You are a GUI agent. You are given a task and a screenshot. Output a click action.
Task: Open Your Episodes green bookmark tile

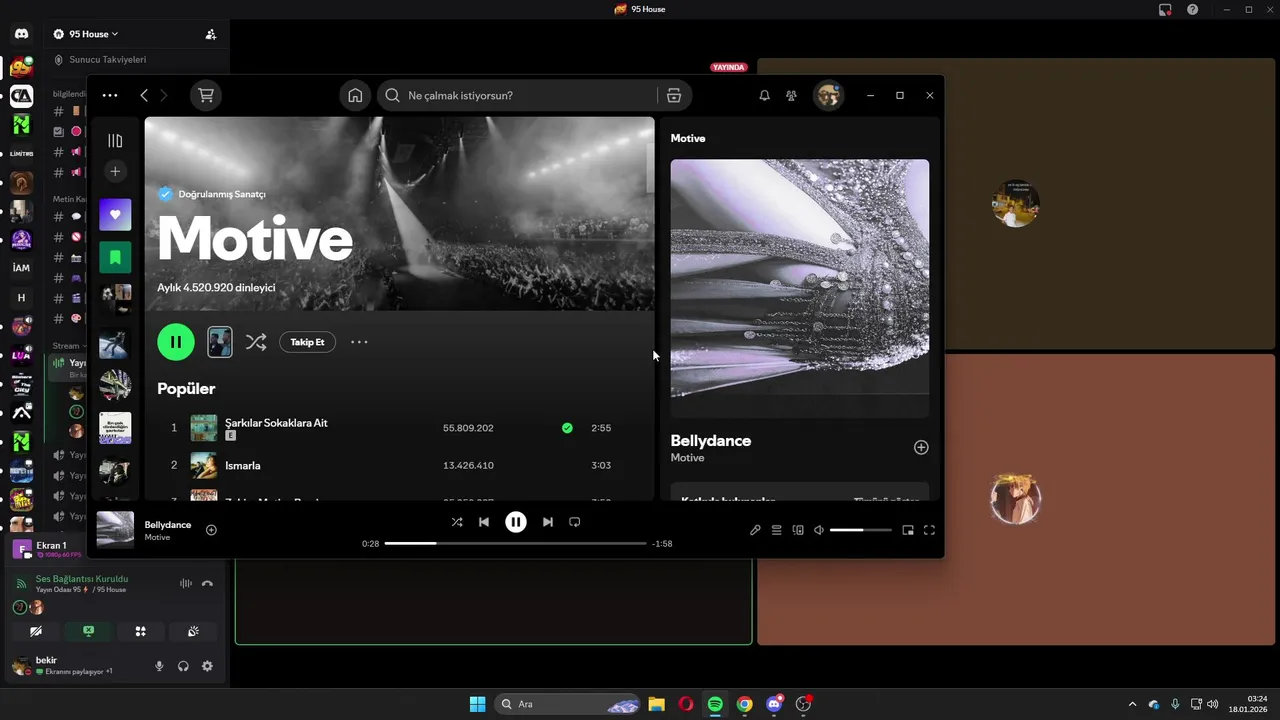(x=115, y=257)
